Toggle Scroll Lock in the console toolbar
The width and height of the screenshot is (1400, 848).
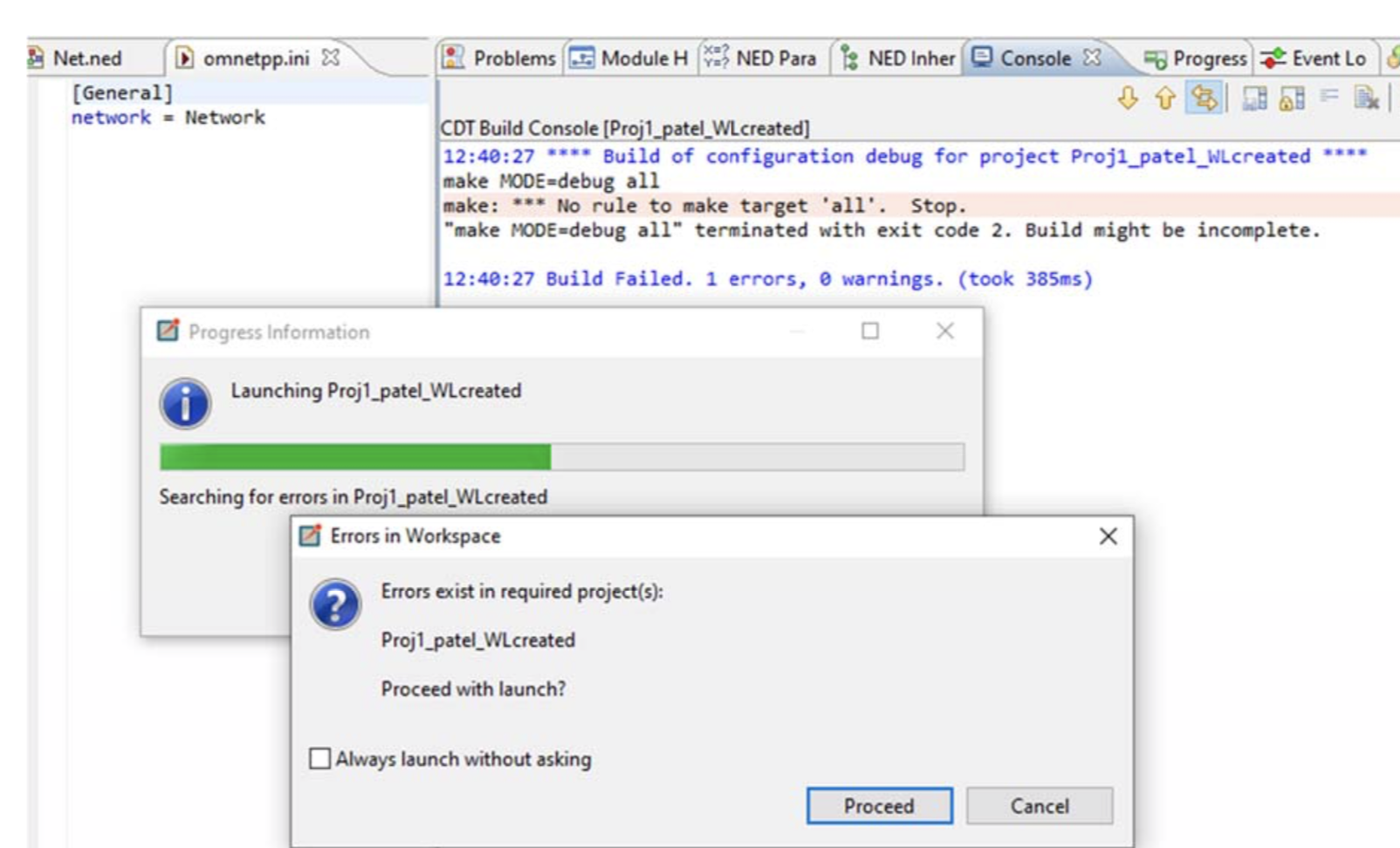pyautogui.click(x=1292, y=98)
